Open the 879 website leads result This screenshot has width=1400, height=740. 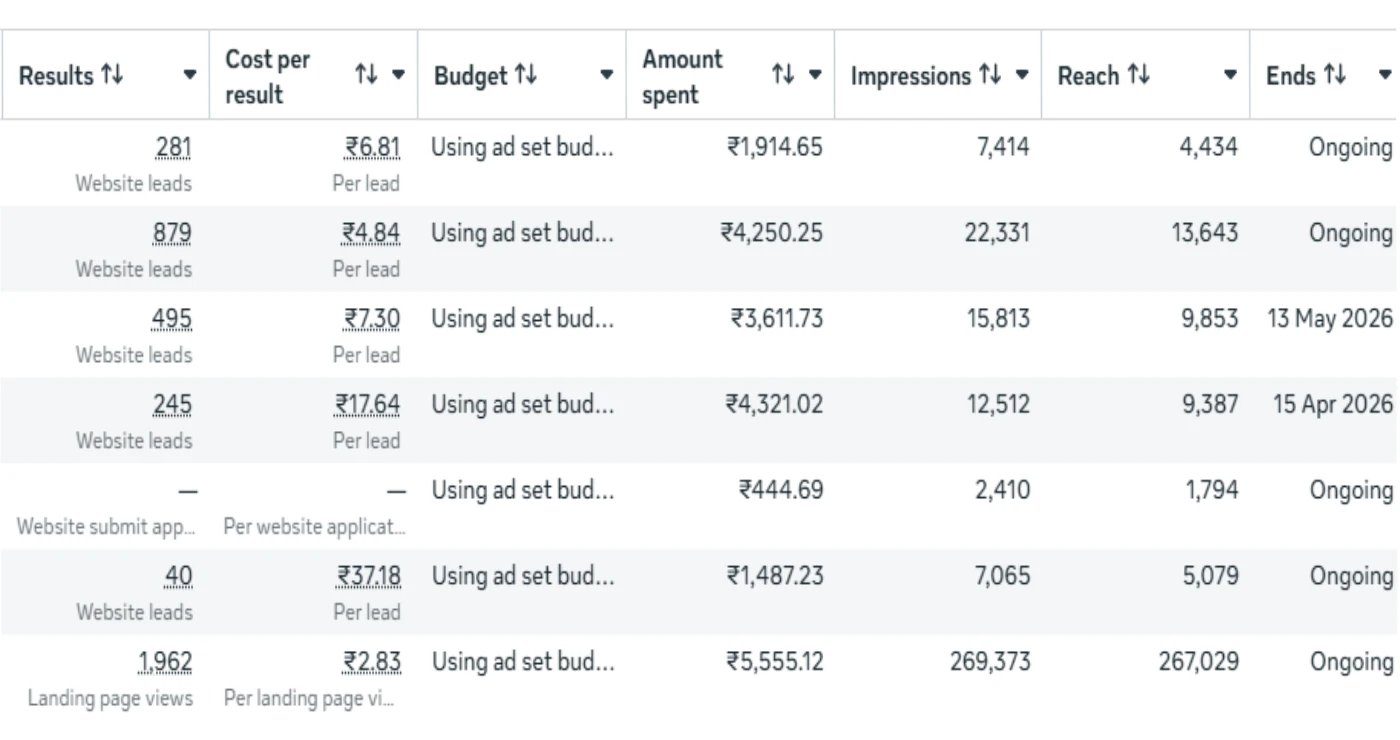pyautogui.click(x=172, y=234)
